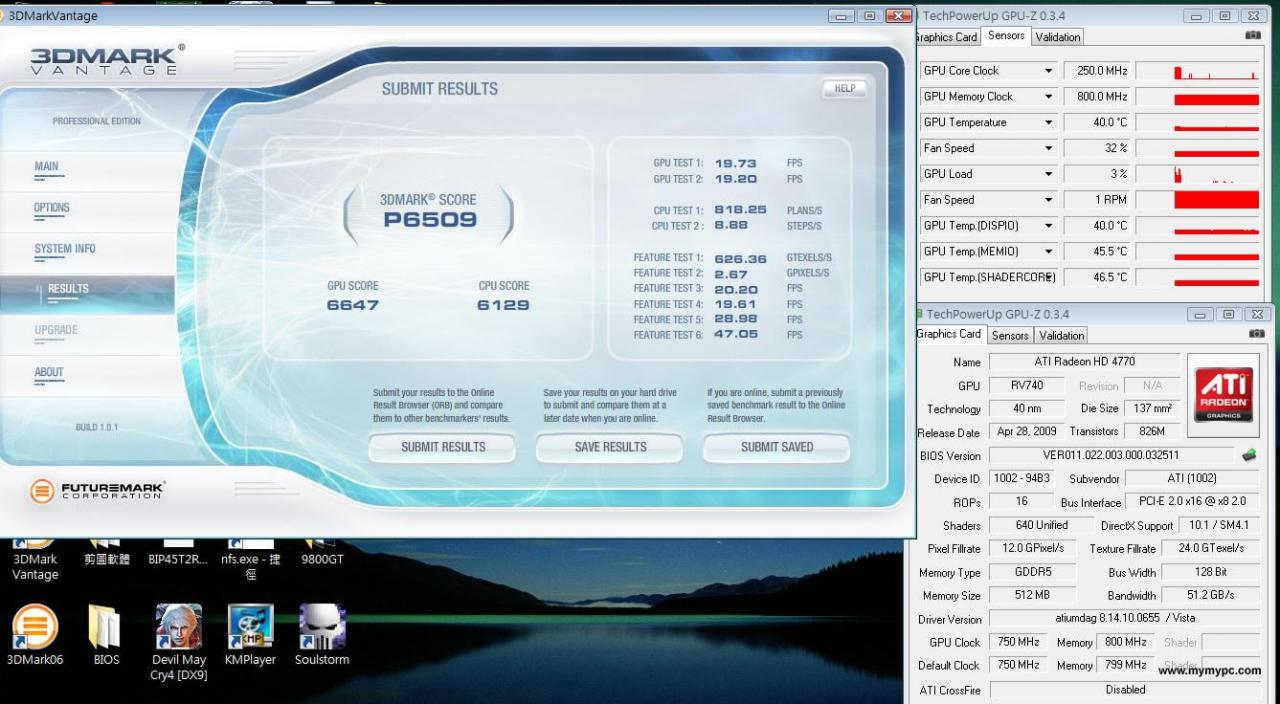Viewport: 1280px width, 704px height.
Task: Open the GPU Memory Clock sensor dropdown
Action: pos(1049,97)
